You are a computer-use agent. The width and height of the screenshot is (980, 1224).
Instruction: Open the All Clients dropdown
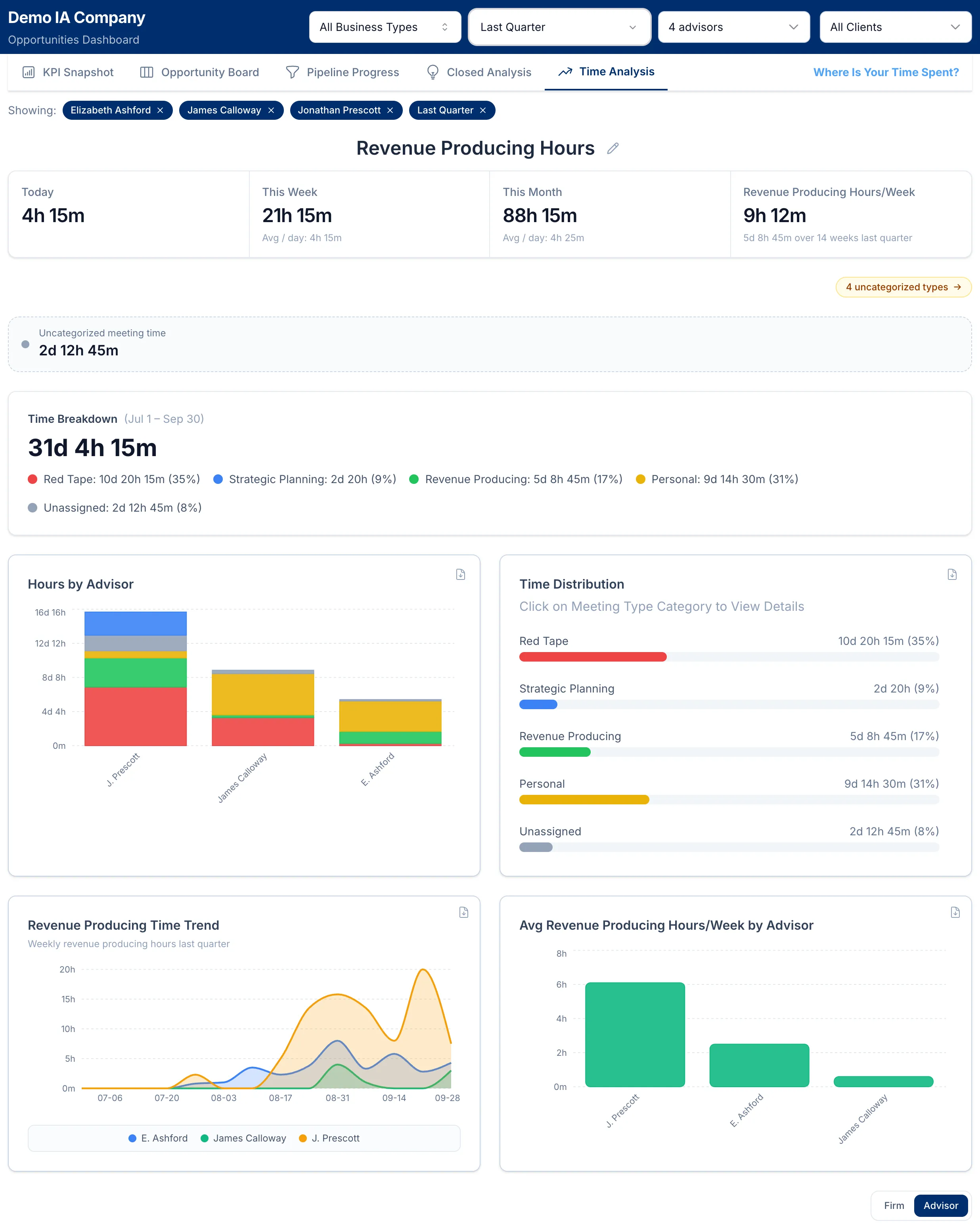[896, 27]
